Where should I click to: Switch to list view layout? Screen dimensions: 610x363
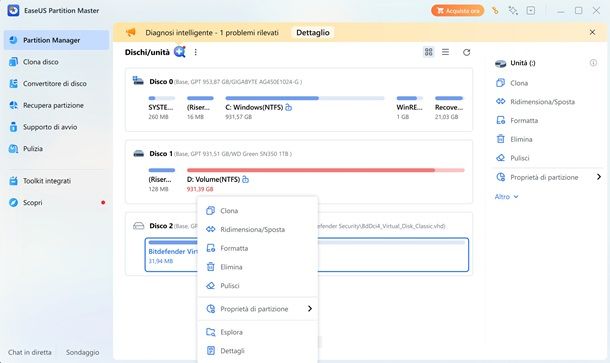point(445,52)
